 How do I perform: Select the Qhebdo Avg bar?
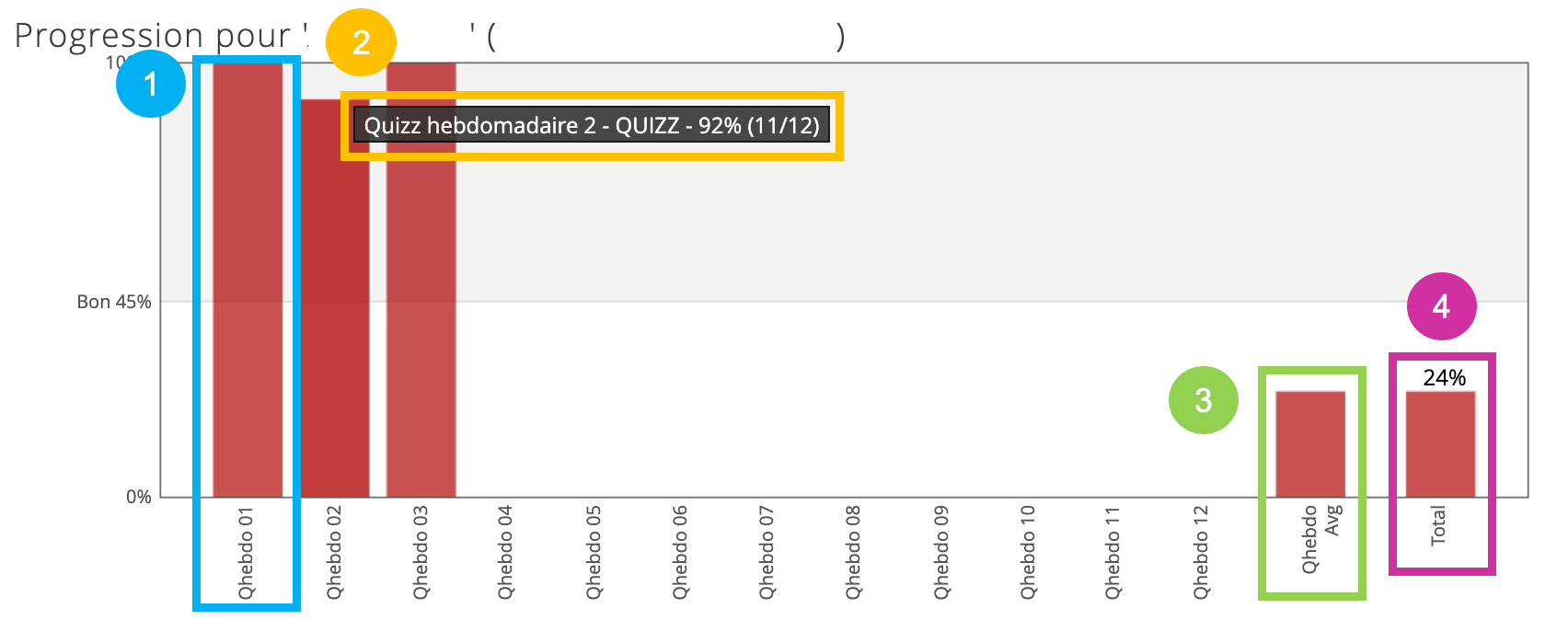(x=1310, y=444)
